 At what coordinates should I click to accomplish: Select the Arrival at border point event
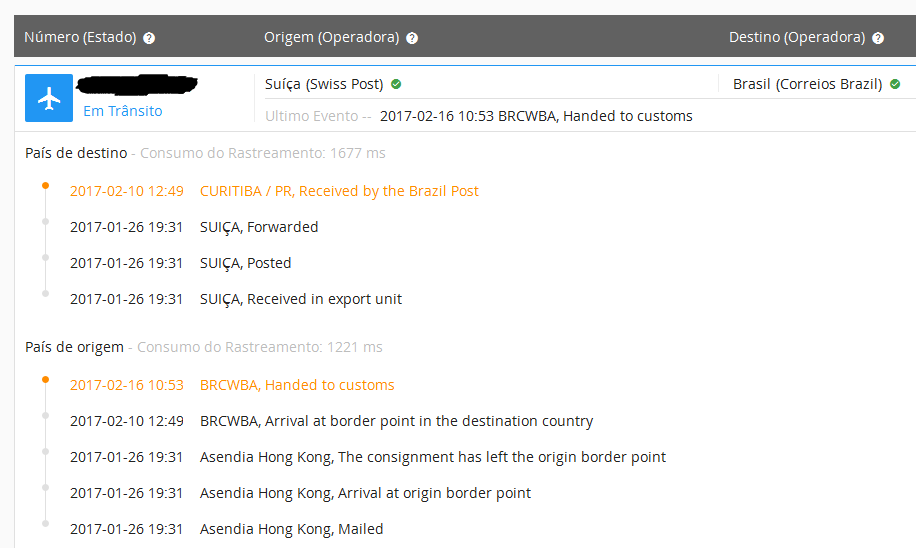[396, 421]
